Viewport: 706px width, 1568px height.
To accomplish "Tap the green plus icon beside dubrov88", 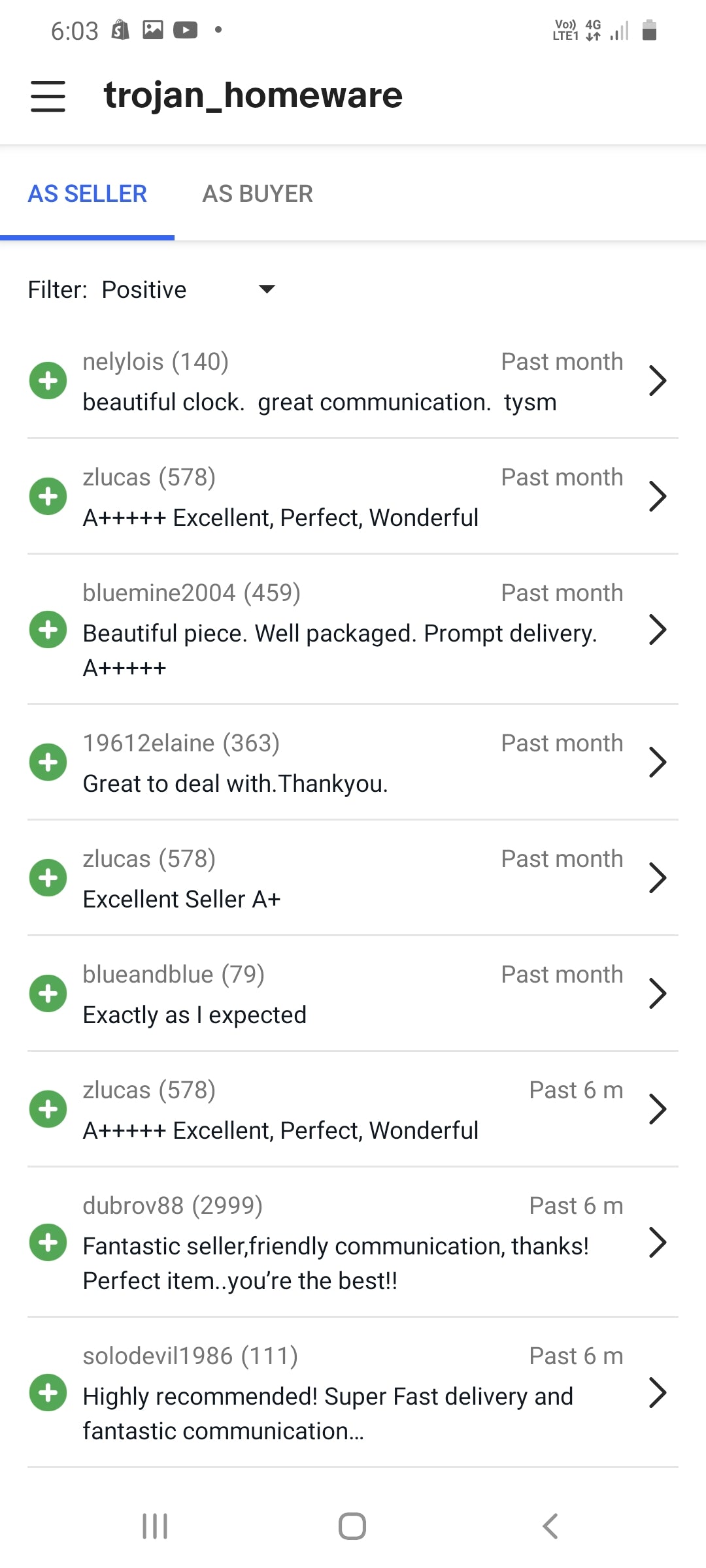I will [x=48, y=1243].
